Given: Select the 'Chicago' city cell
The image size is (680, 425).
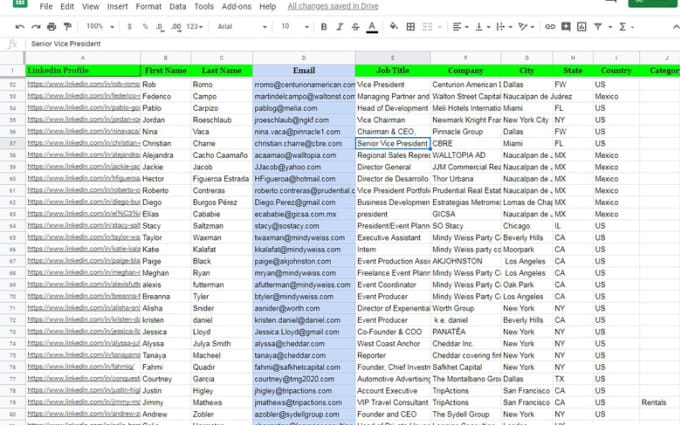Looking at the screenshot, I should click(x=527, y=226).
